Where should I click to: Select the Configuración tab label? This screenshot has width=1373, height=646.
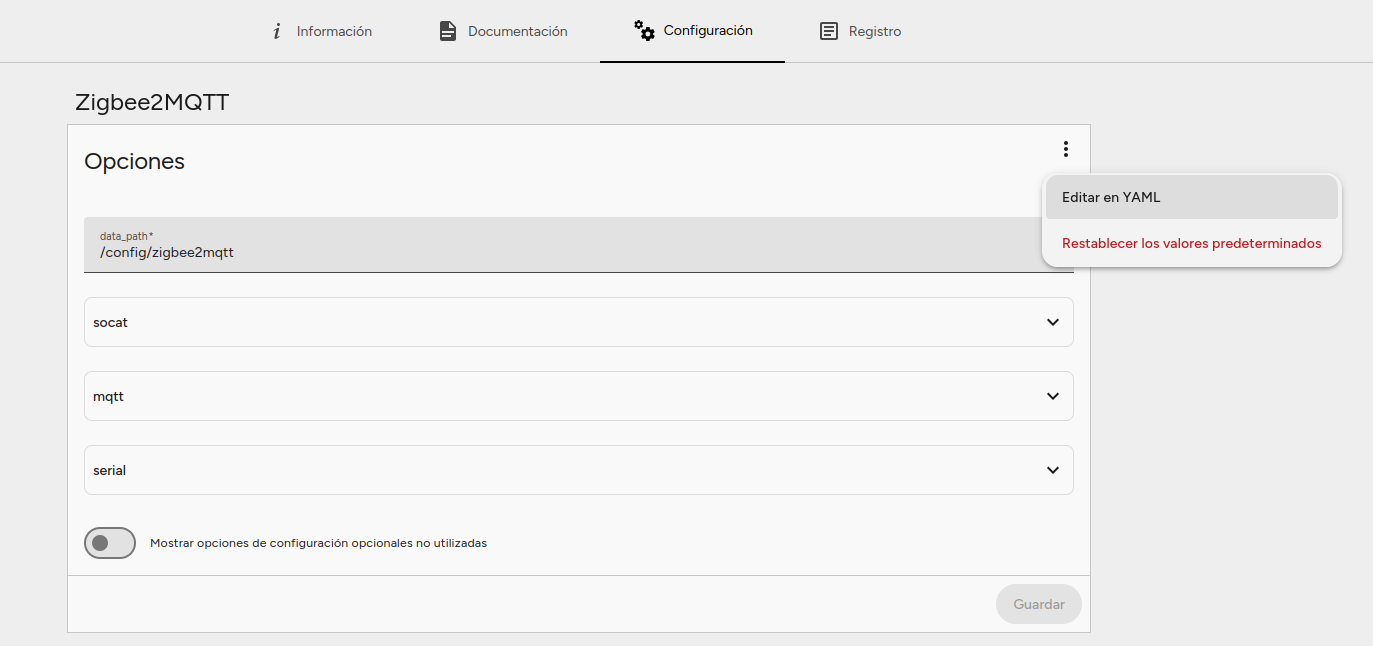coord(708,31)
